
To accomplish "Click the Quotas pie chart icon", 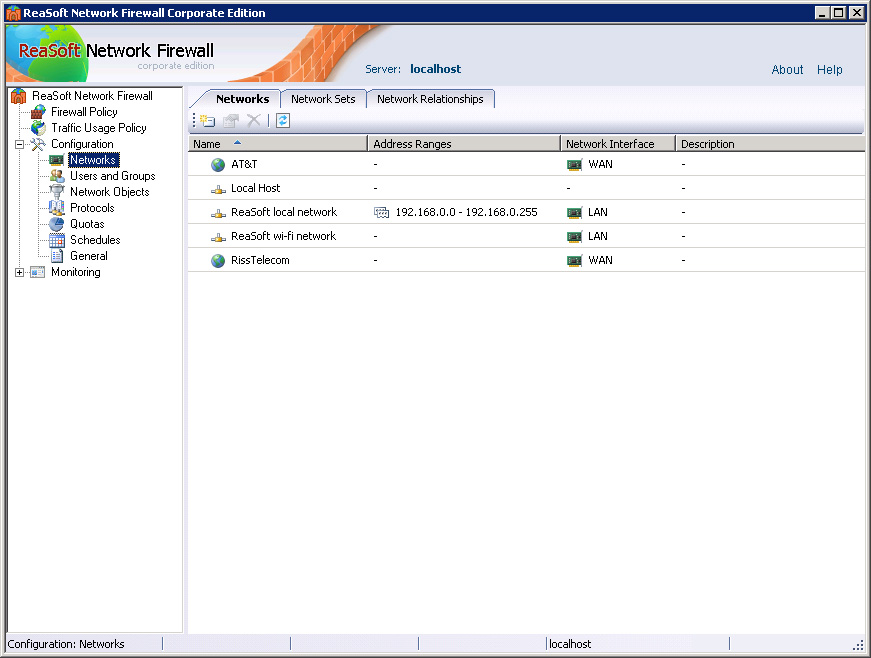I will tap(57, 224).
